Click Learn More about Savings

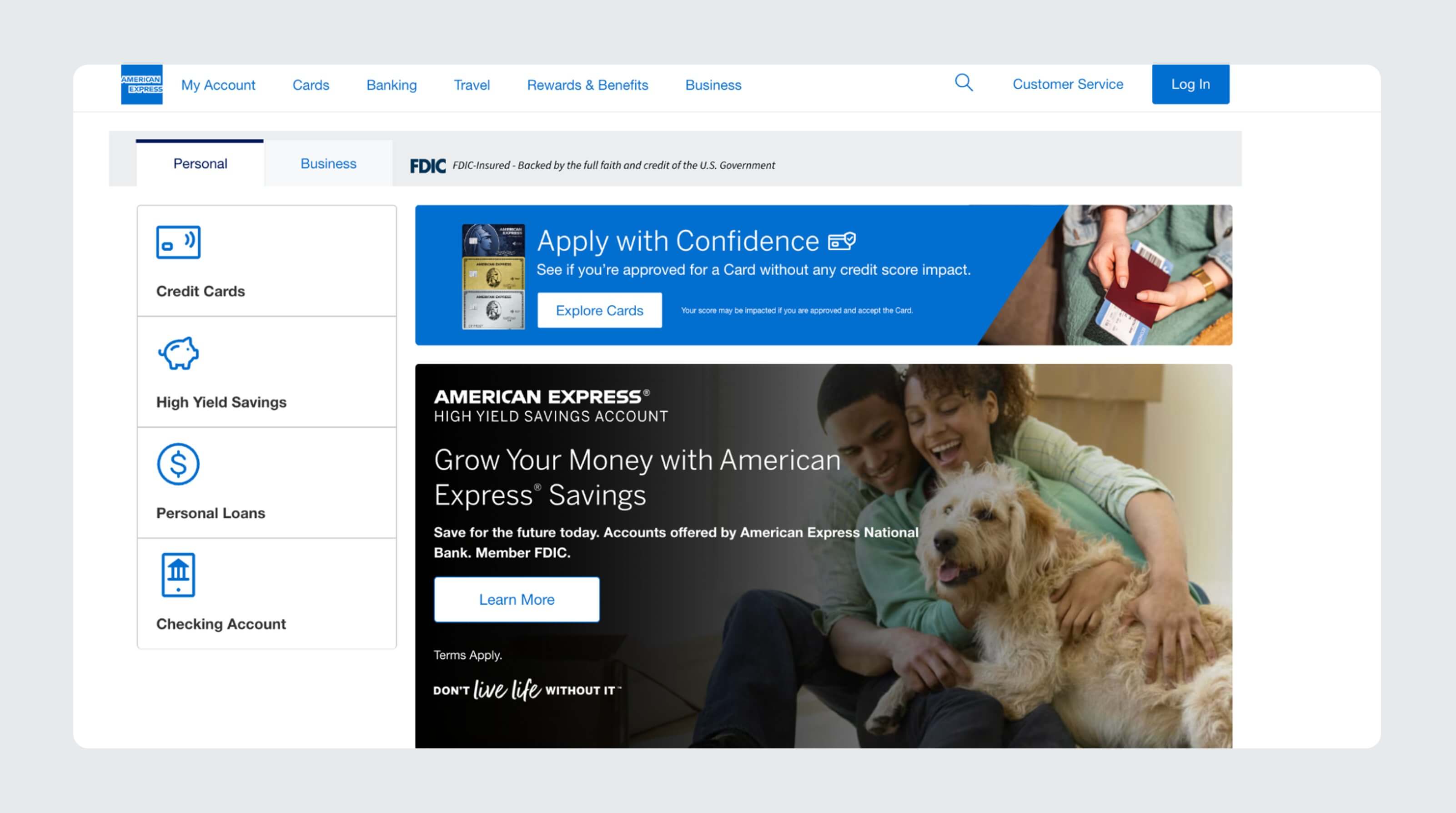coord(516,599)
